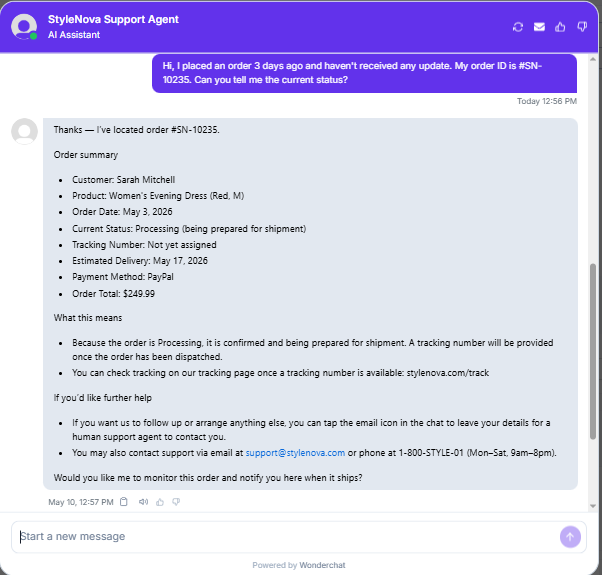Screen dimensions: 602x575
Task: Click the user's purple order inquiry message
Action: tap(364, 73)
